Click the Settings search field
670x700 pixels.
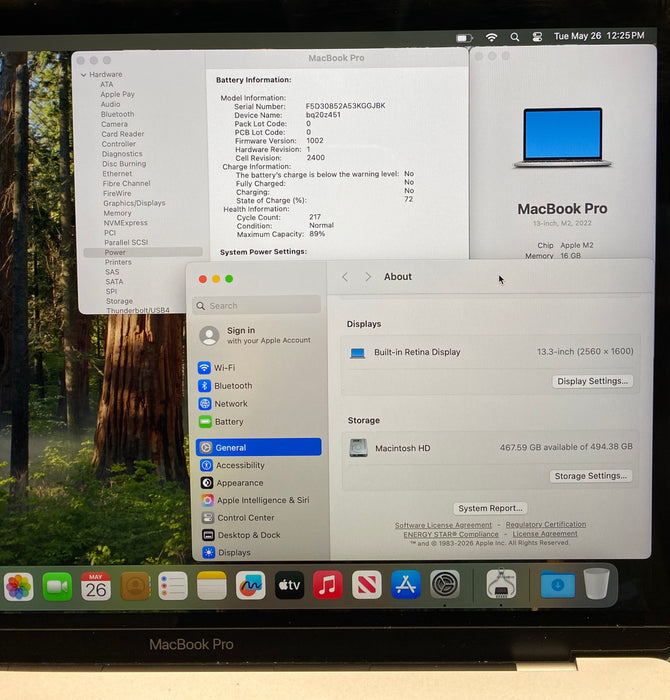pyautogui.click(x=257, y=306)
